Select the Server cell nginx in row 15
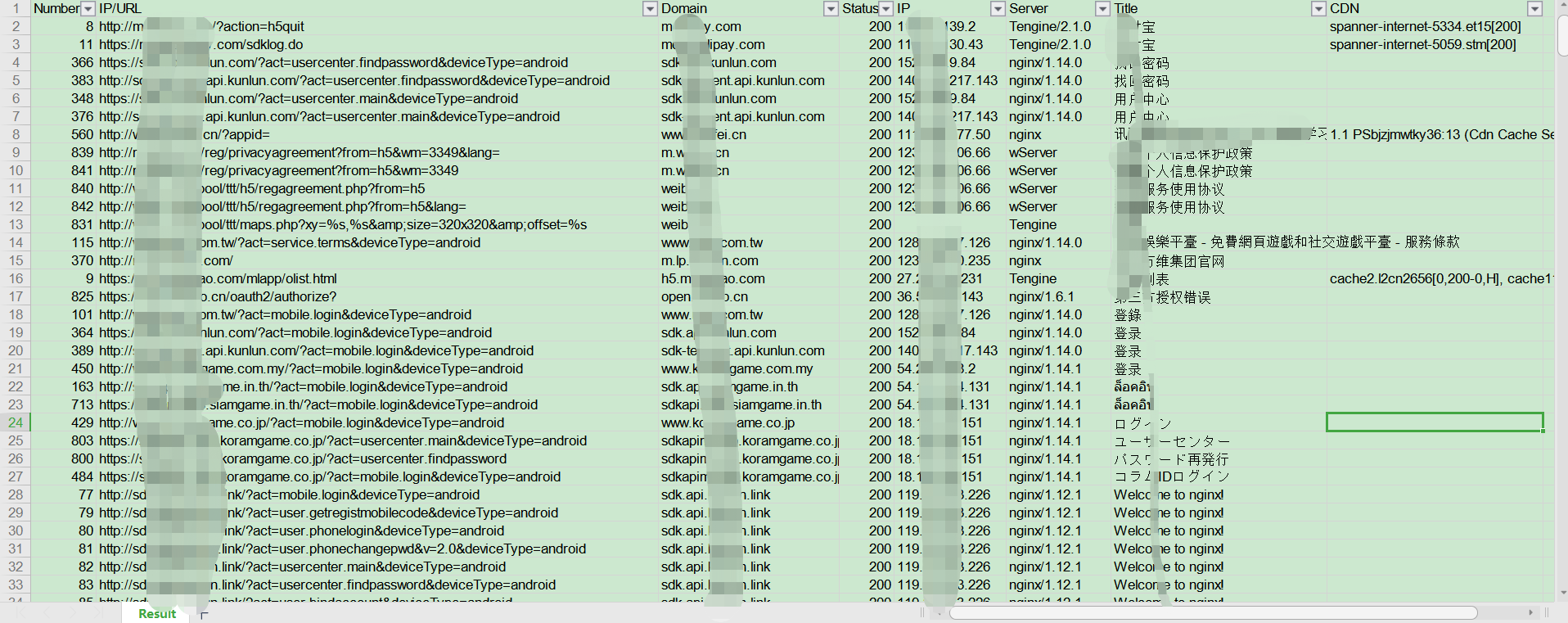Screen dimensions: 1568x623 (1058, 260)
